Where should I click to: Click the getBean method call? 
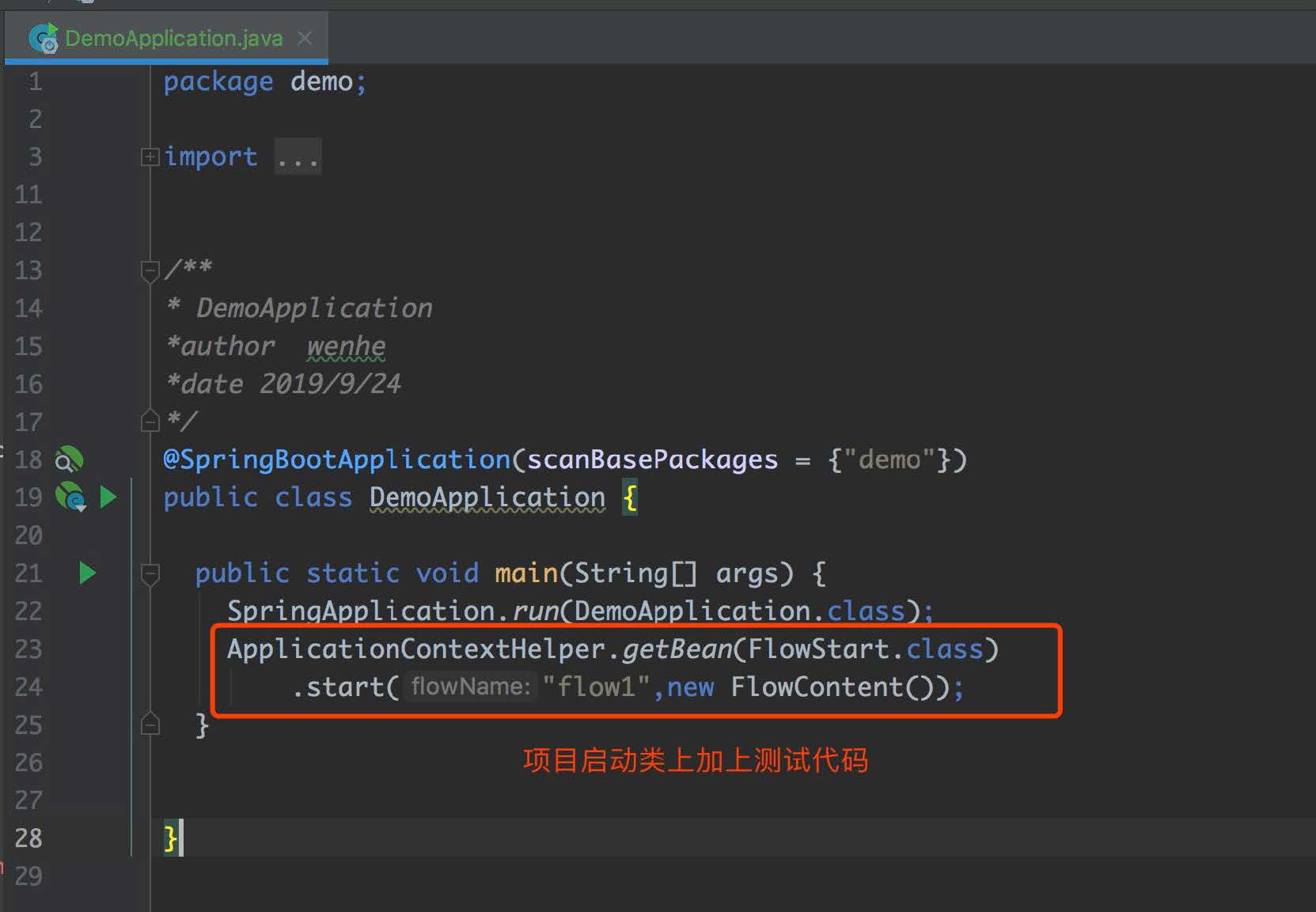pos(677,649)
